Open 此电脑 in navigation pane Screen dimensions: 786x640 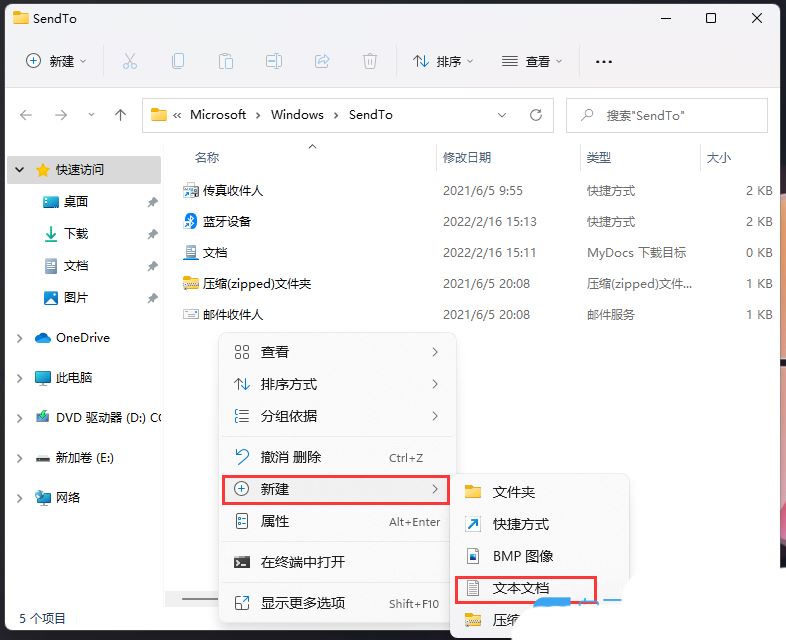(74, 378)
